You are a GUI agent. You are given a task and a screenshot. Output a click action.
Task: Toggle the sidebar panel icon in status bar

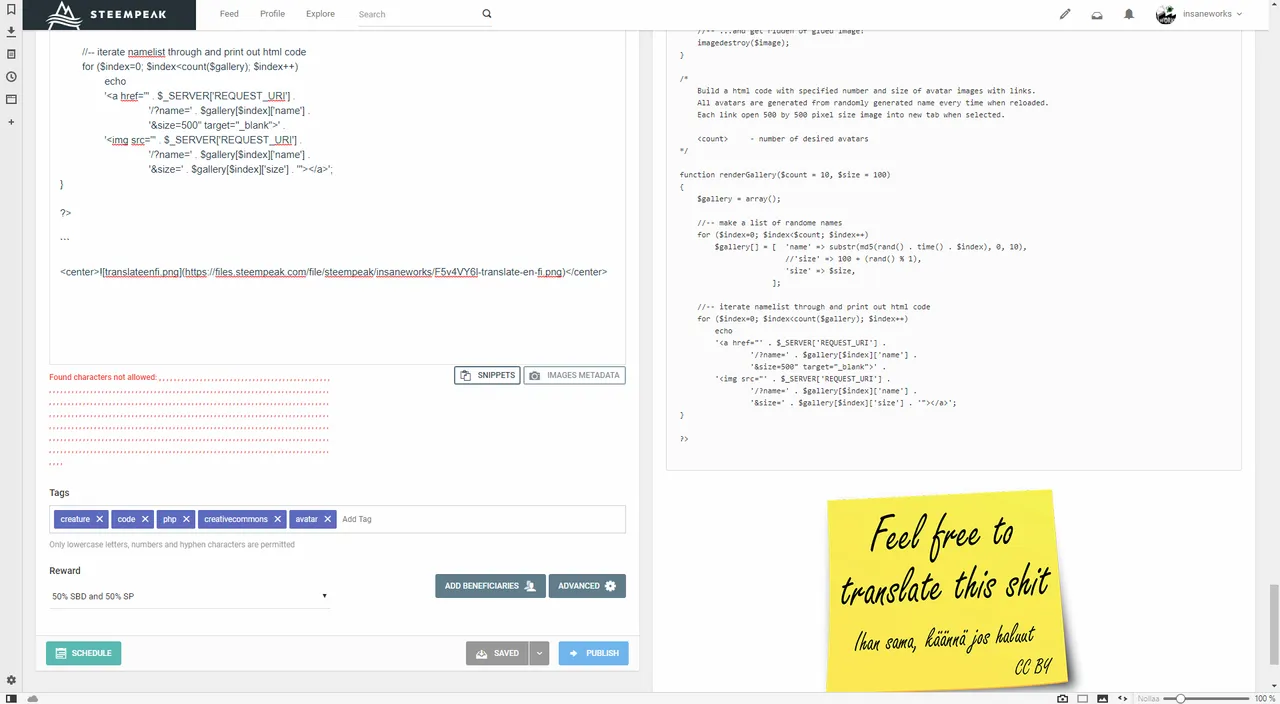pos(10,698)
